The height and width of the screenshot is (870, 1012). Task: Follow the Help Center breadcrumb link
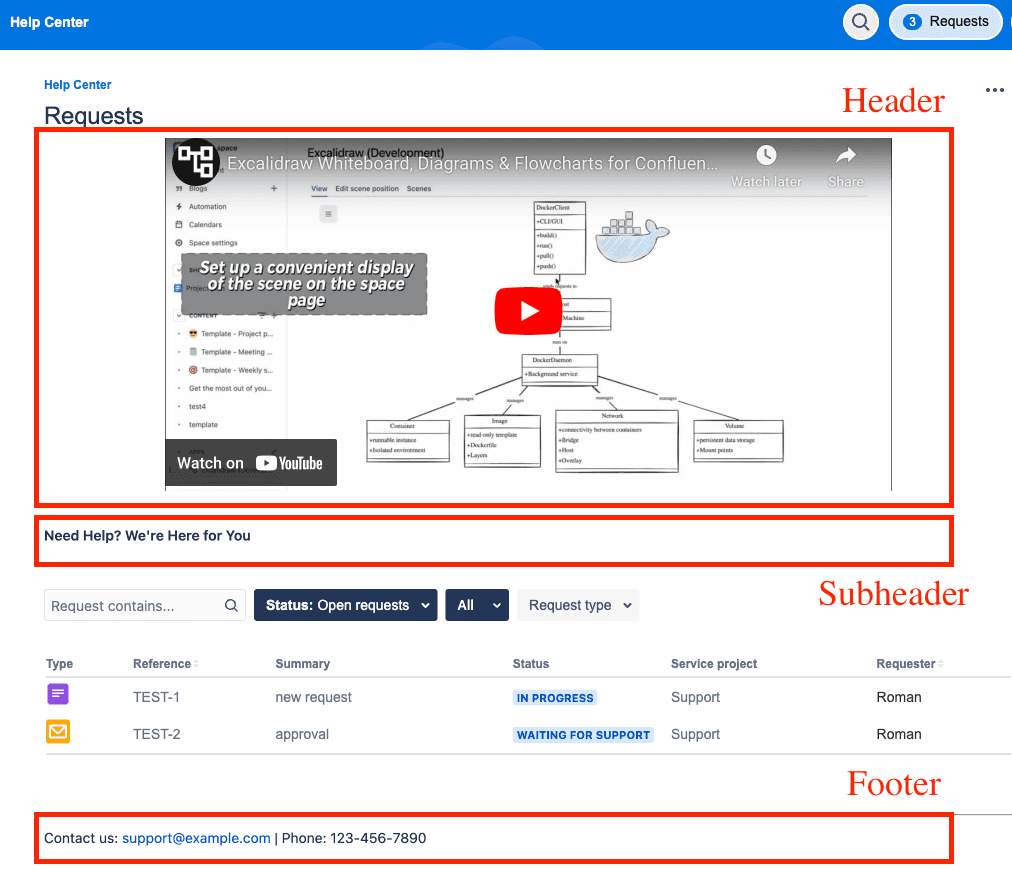click(x=77, y=85)
